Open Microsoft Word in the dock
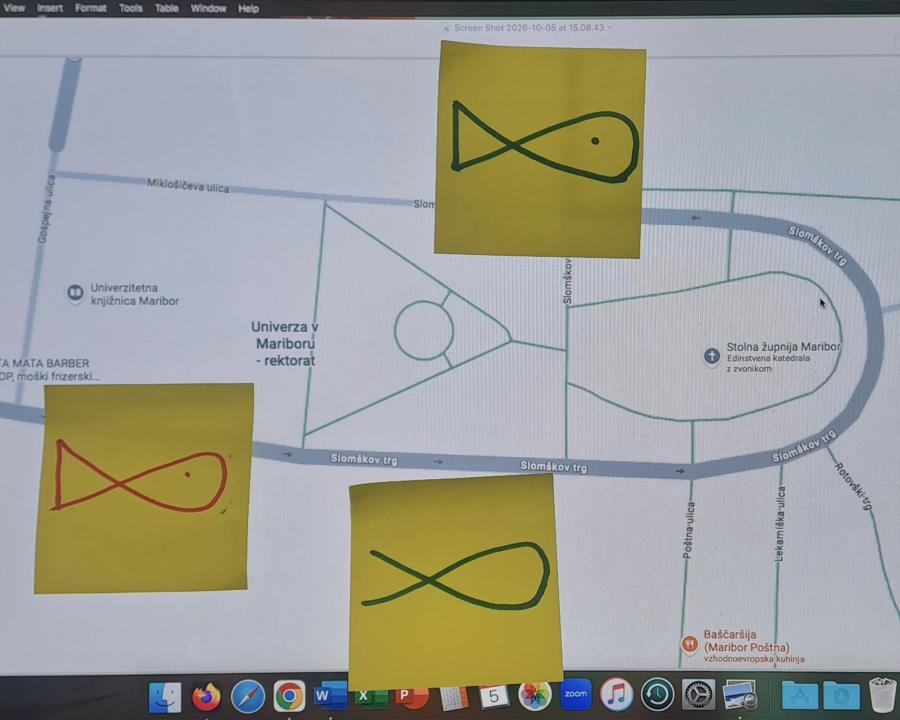 click(331, 696)
